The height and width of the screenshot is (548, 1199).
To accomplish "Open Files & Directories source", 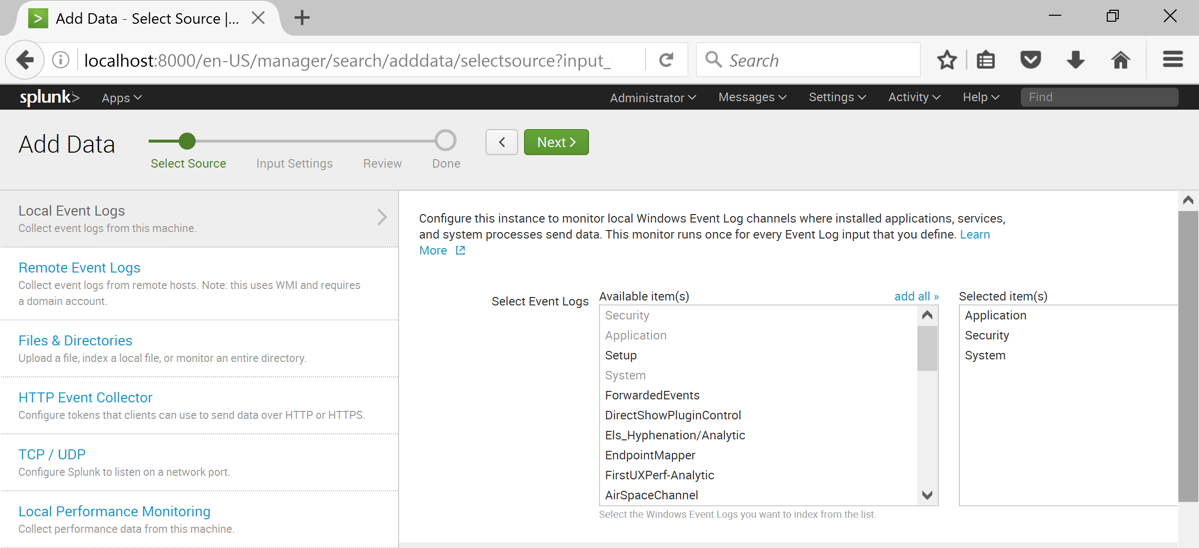I will 75,341.
